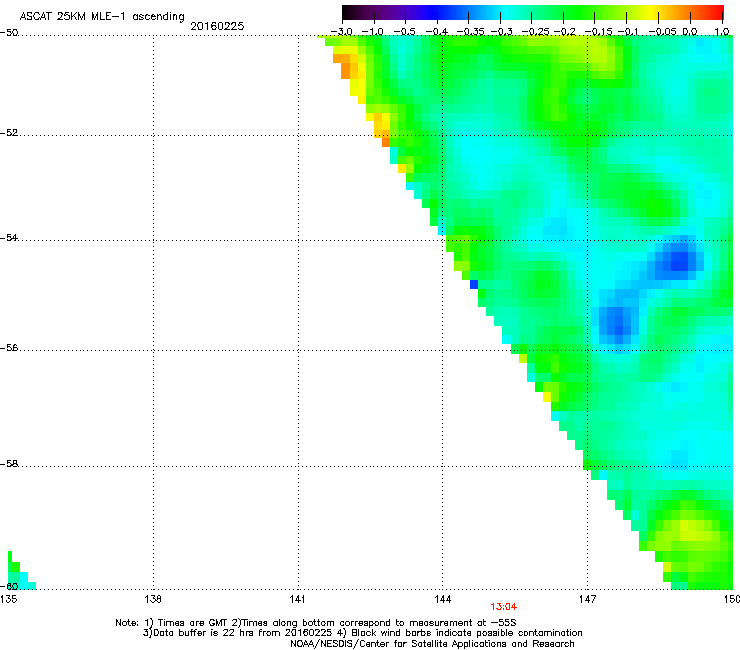Click the -0.1 colorbar label
This screenshot has height=650, width=740.
[628, 32]
